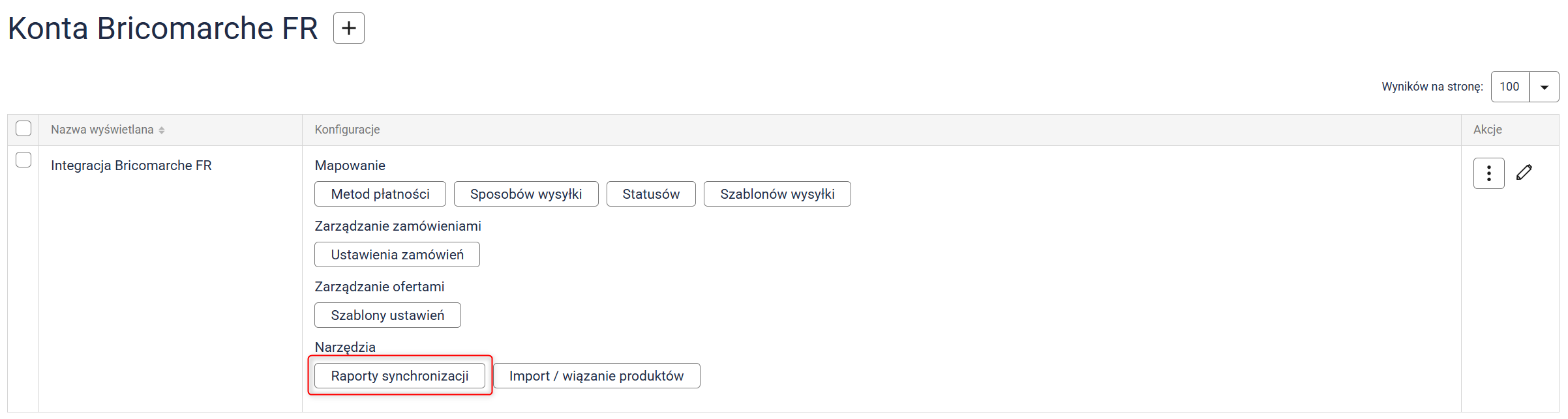Check the Integracja Bricomarche FR row checkbox

(x=23, y=160)
